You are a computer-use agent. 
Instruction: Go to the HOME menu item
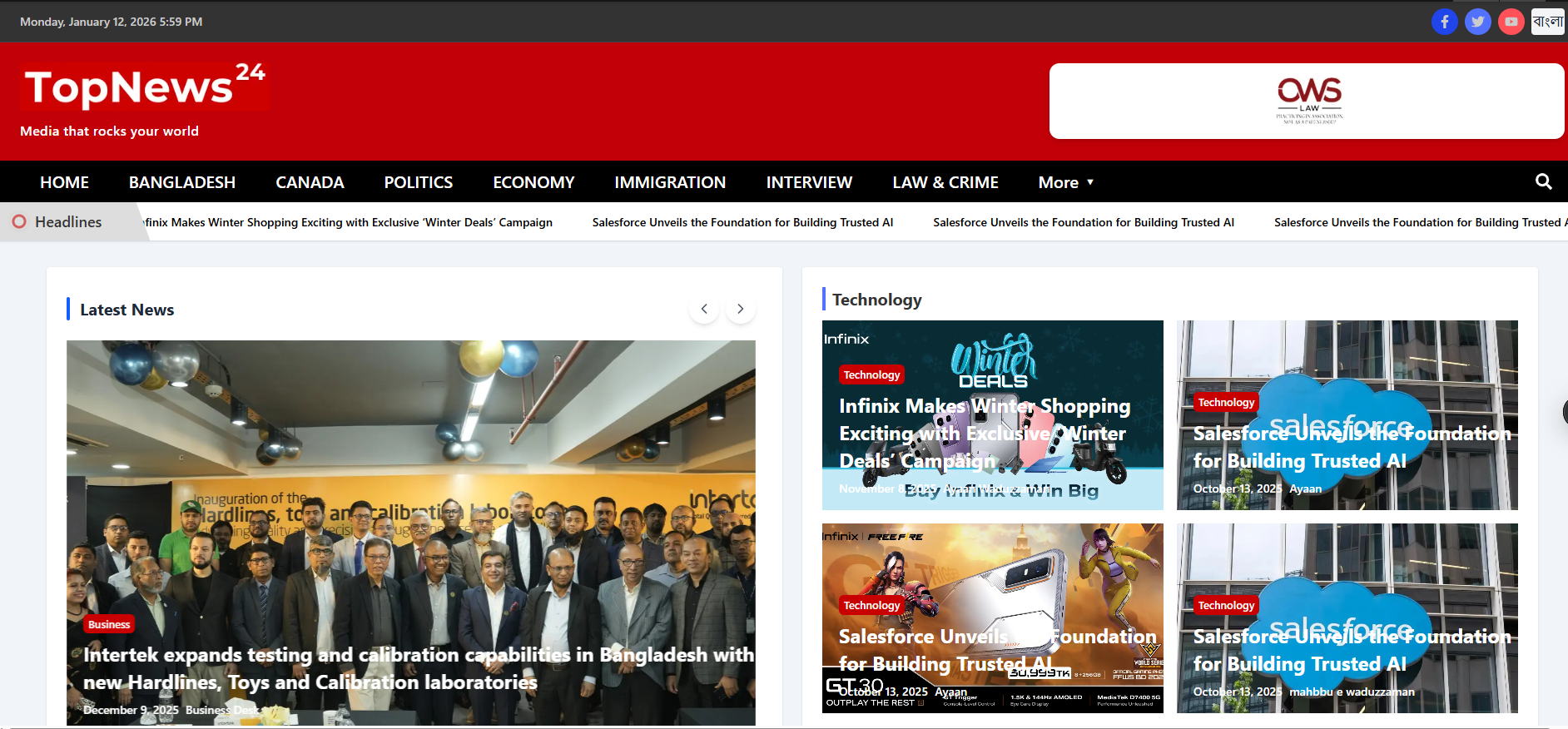[64, 182]
